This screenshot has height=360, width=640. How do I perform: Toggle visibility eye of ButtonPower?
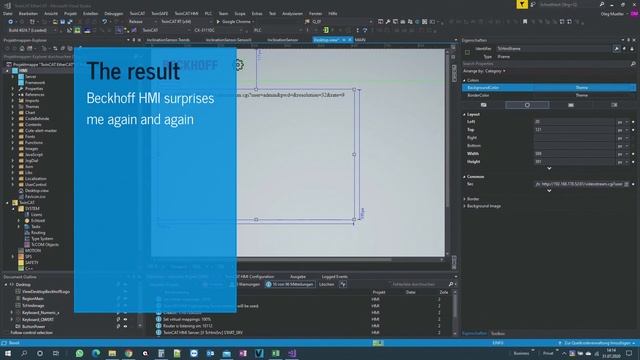125,327
